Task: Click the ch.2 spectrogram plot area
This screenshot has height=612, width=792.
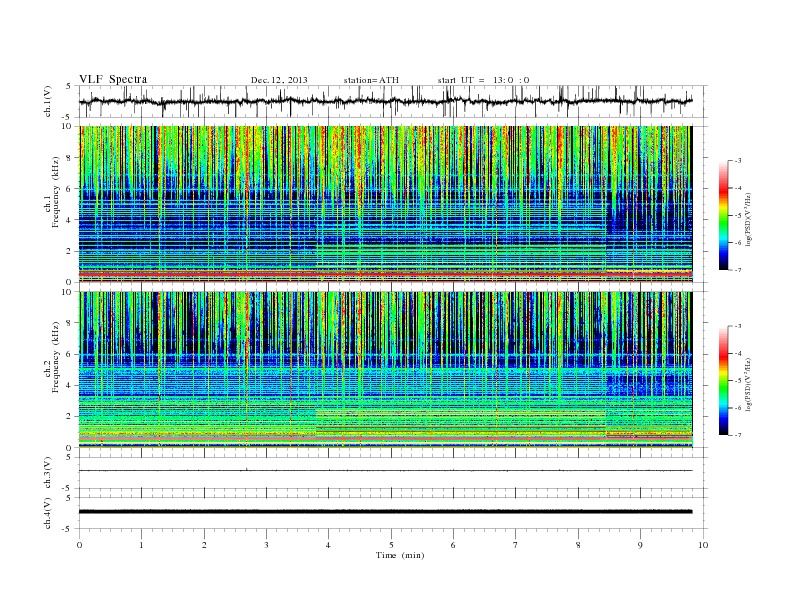Action: point(386,370)
